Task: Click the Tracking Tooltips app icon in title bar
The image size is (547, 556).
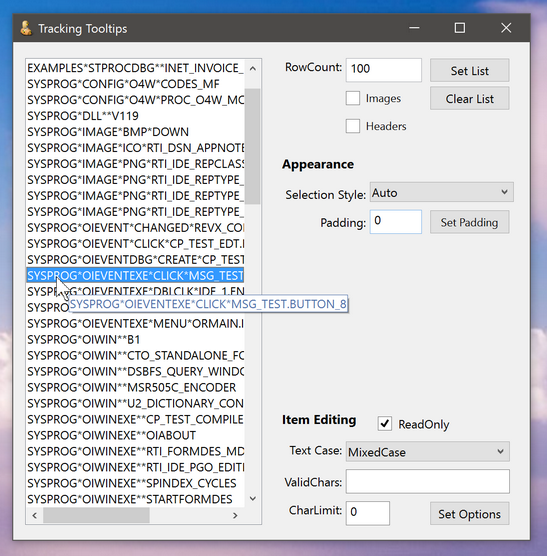Action: pos(26,28)
